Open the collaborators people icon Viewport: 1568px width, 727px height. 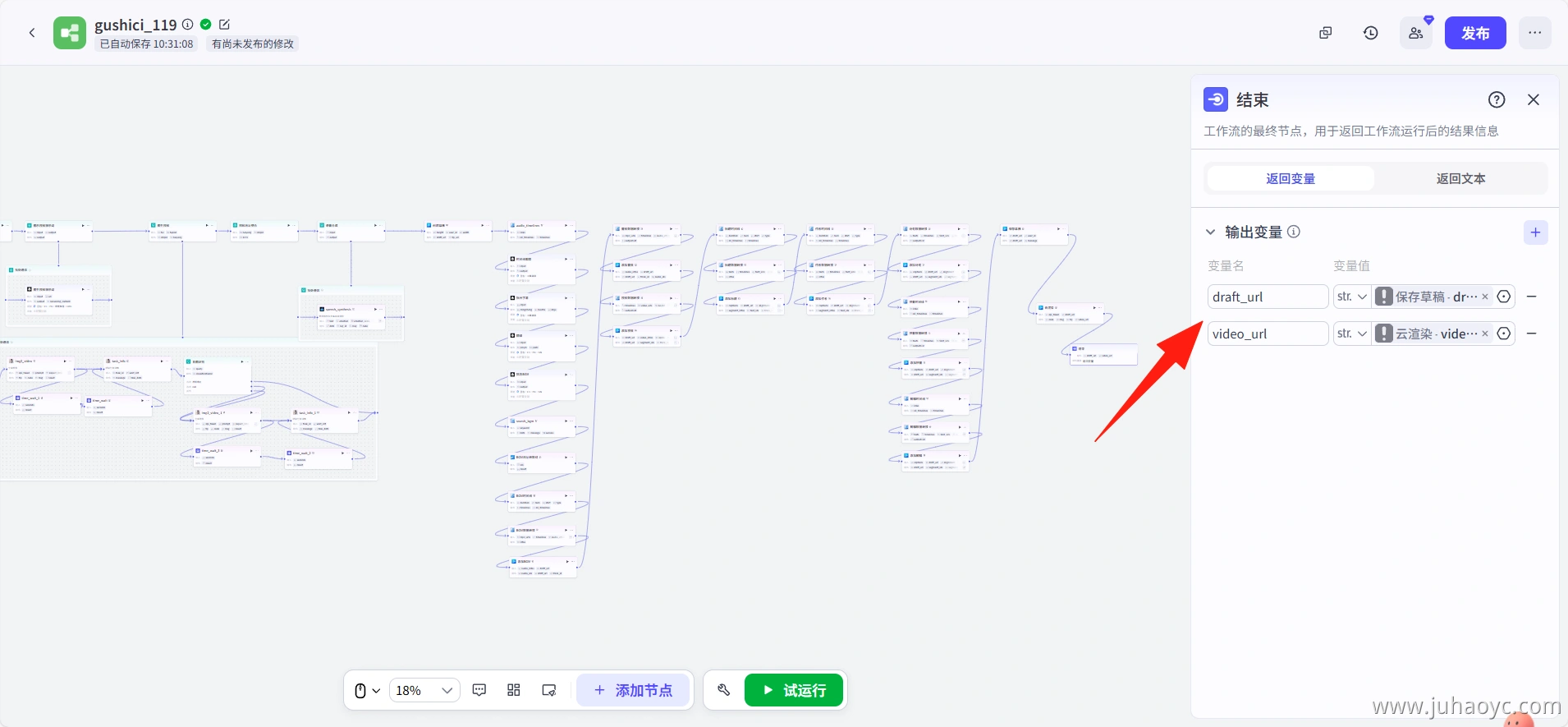(1415, 34)
